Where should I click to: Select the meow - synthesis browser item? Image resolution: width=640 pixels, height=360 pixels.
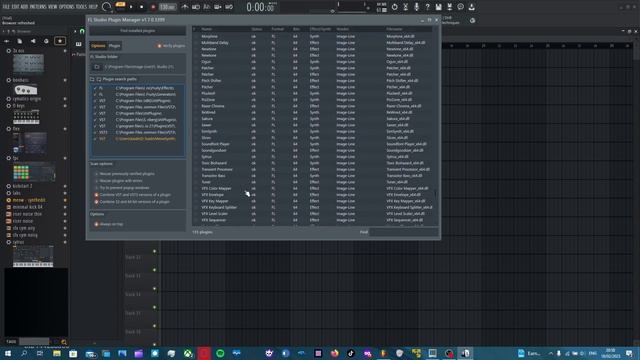pyautogui.click(x=29, y=200)
